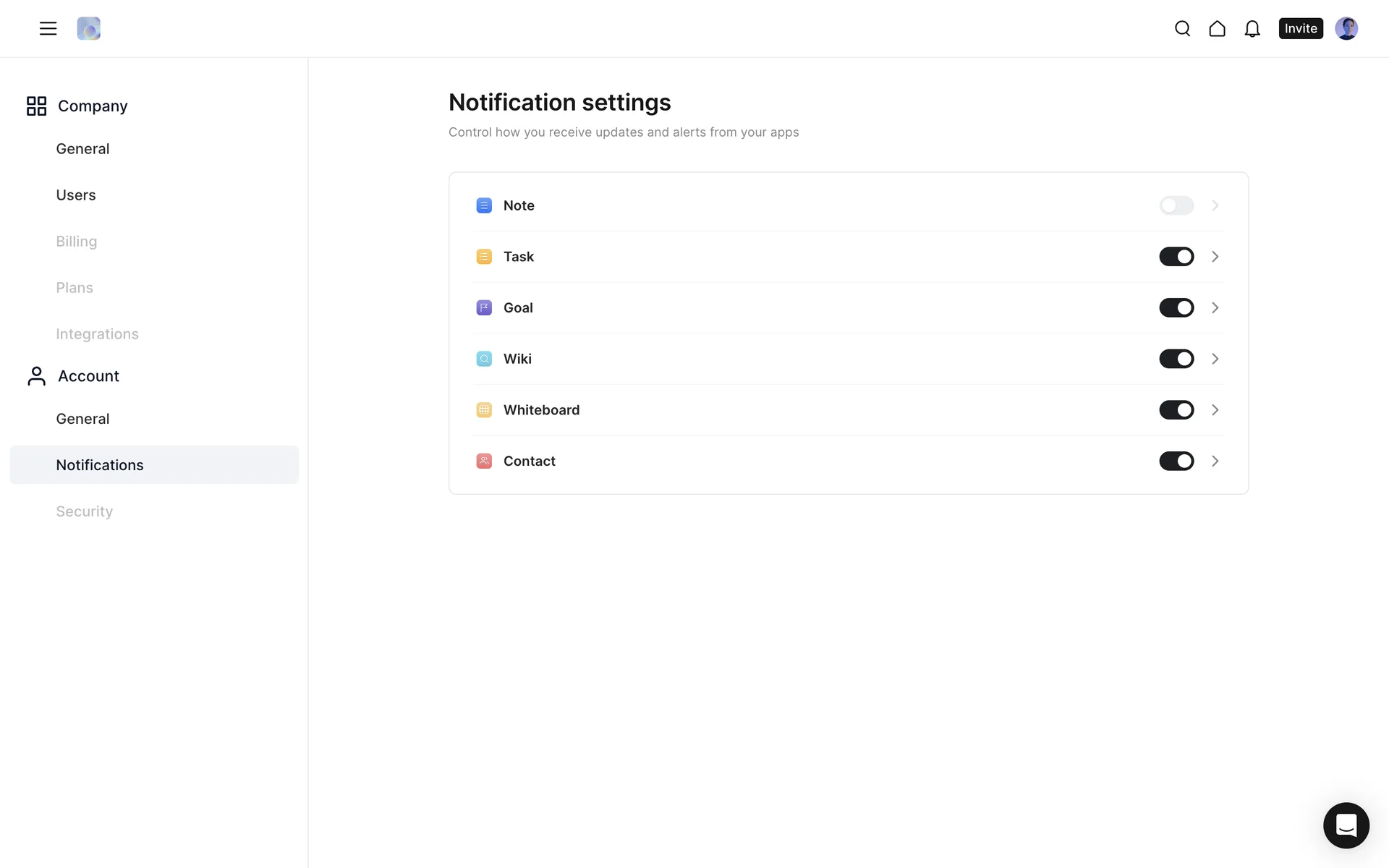Open Security settings link
1389x868 pixels.
(84, 511)
